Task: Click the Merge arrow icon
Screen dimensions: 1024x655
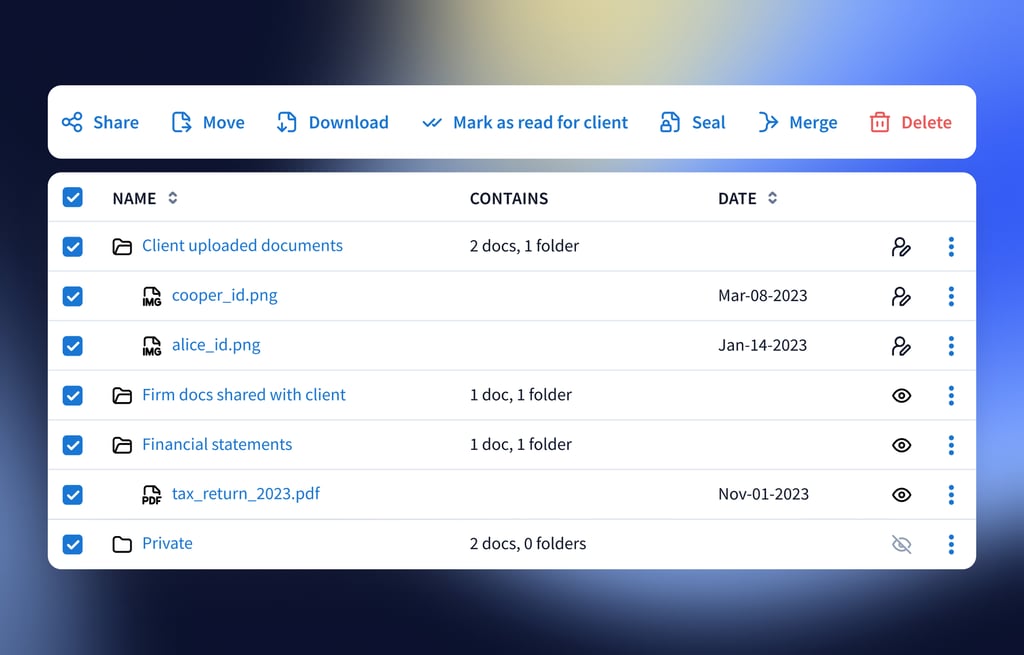Action: click(768, 123)
